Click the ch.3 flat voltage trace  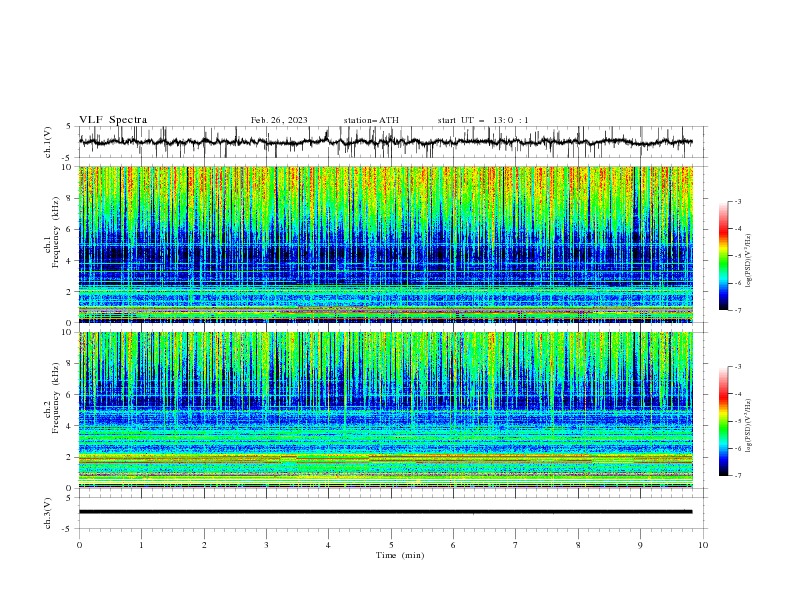[385, 512]
